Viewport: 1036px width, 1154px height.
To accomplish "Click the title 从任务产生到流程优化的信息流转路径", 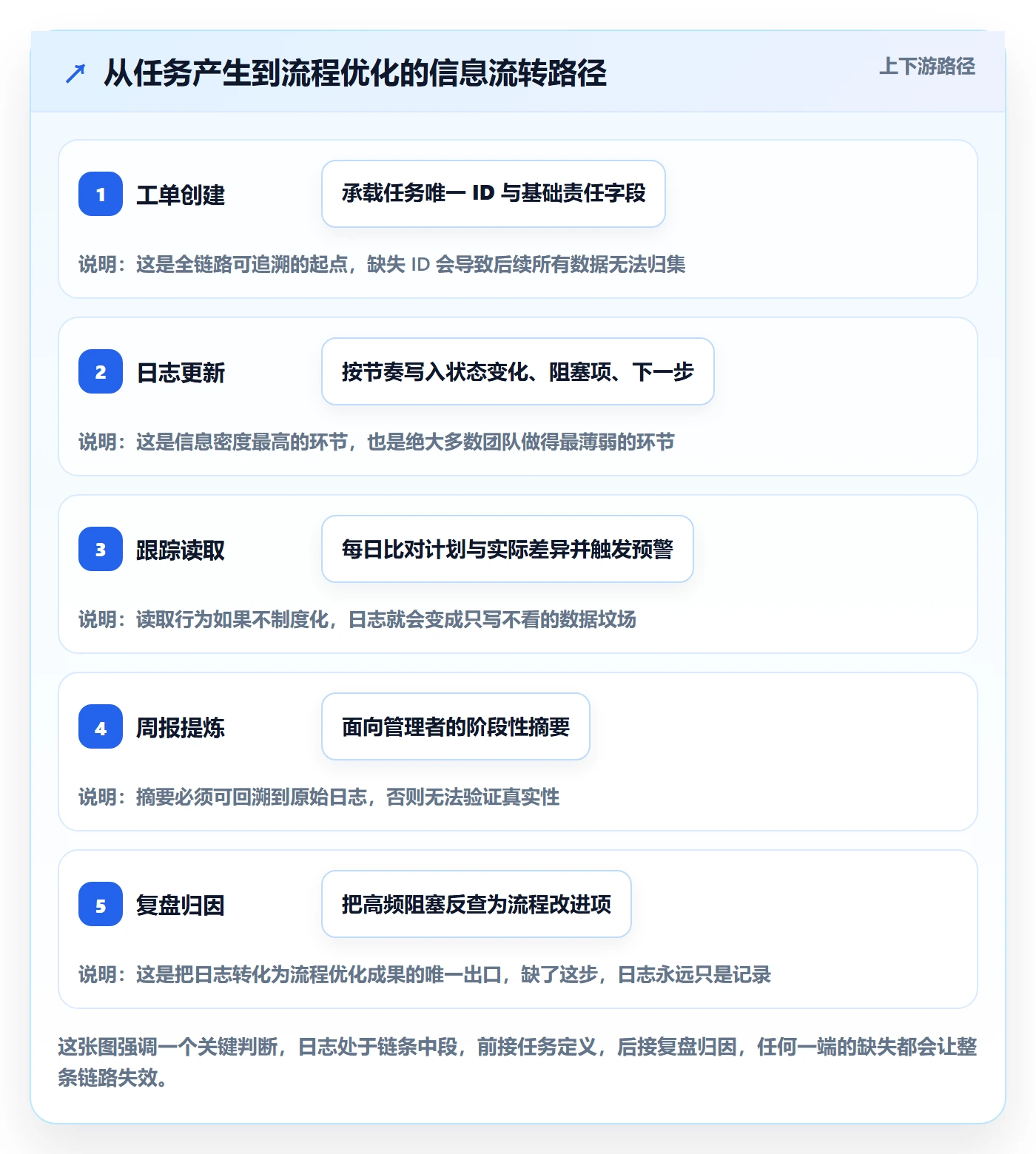I will [x=355, y=73].
